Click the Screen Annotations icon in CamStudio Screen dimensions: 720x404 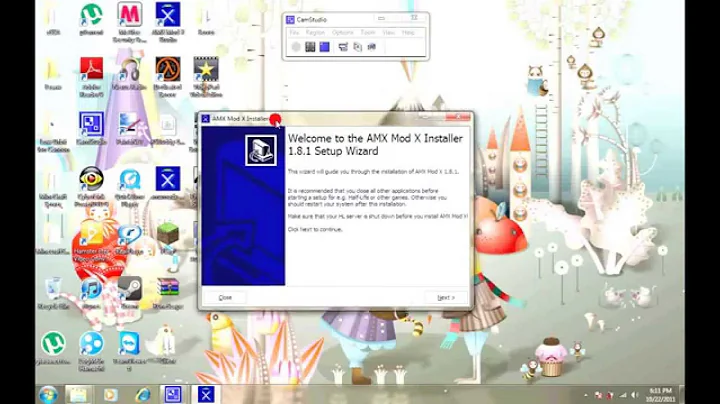(x=357, y=47)
